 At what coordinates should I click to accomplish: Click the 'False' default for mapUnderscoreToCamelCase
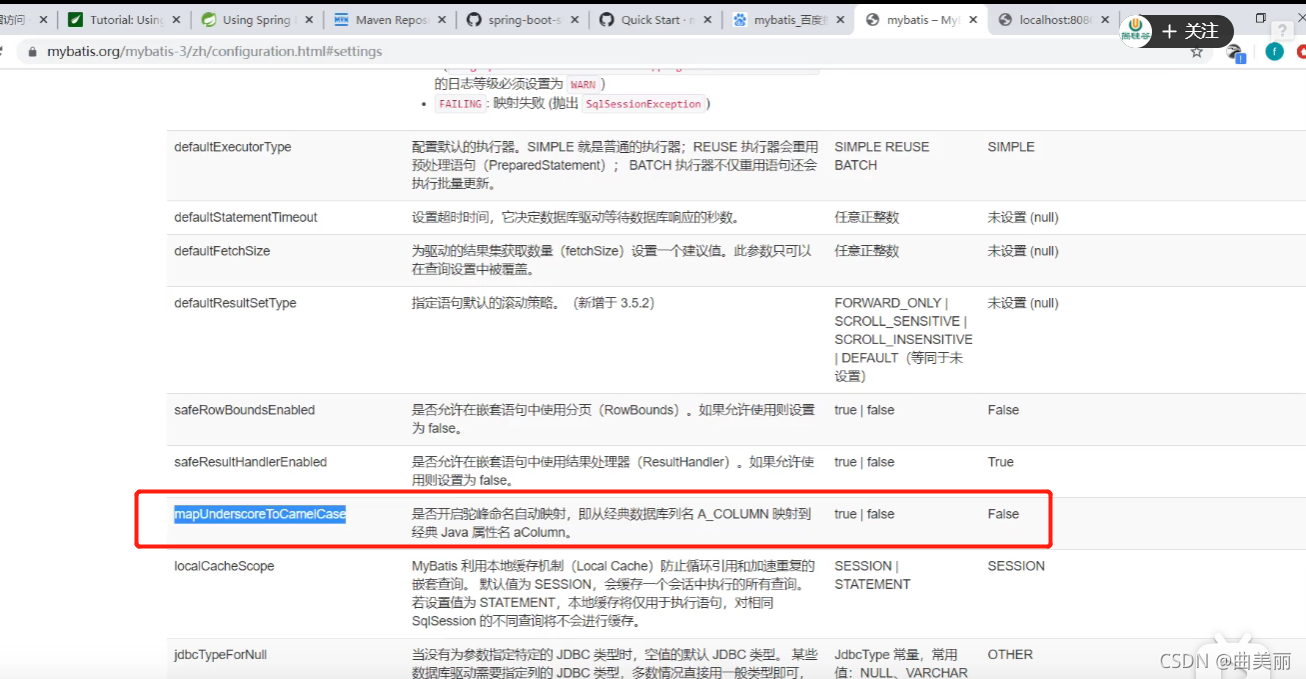tap(1003, 514)
